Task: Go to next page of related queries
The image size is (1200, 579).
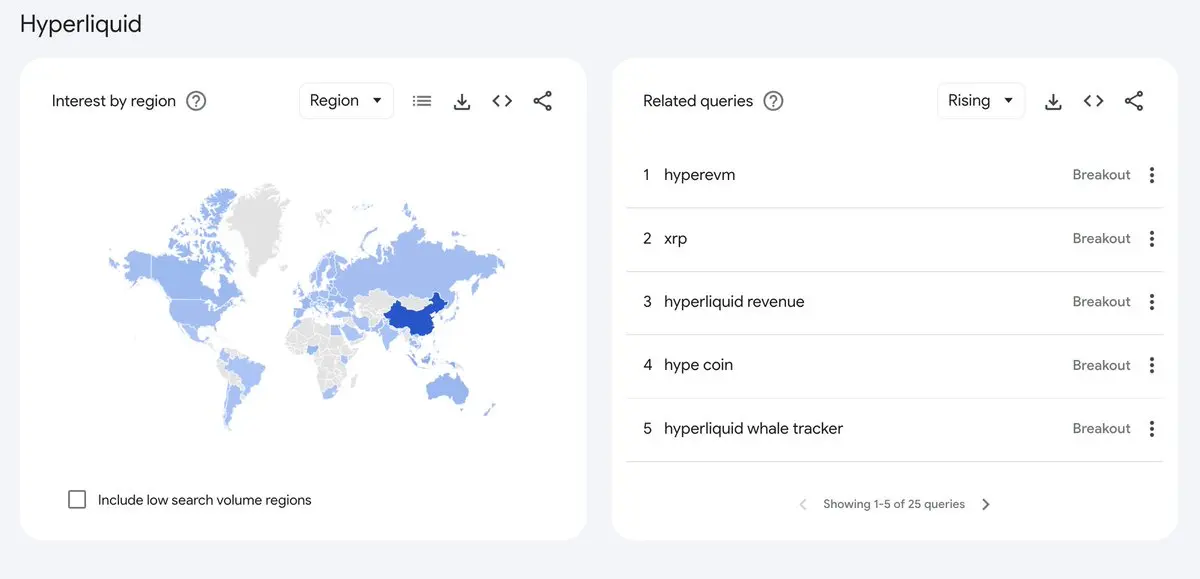Action: pos(986,505)
